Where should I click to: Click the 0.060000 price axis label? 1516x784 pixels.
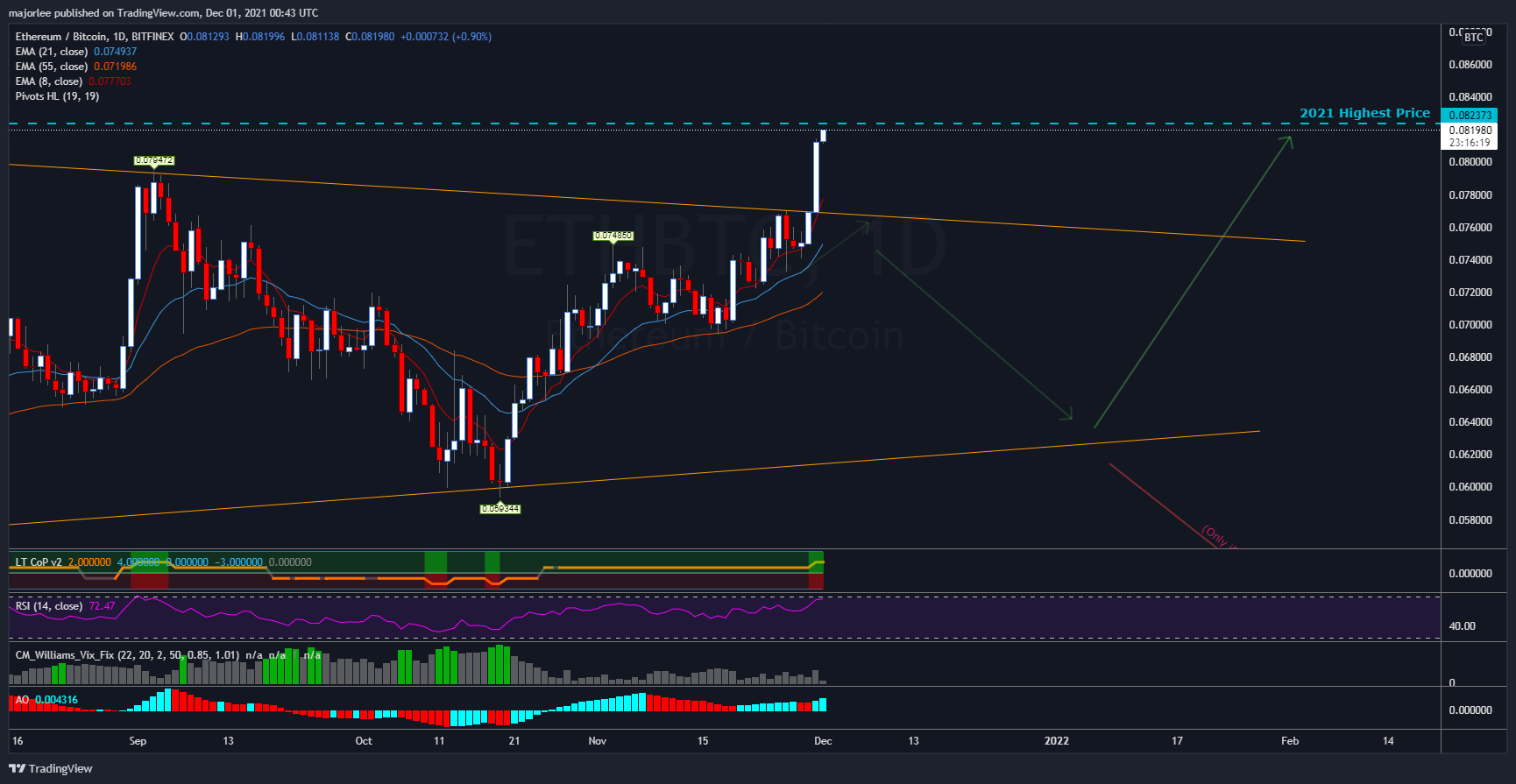[1470, 487]
